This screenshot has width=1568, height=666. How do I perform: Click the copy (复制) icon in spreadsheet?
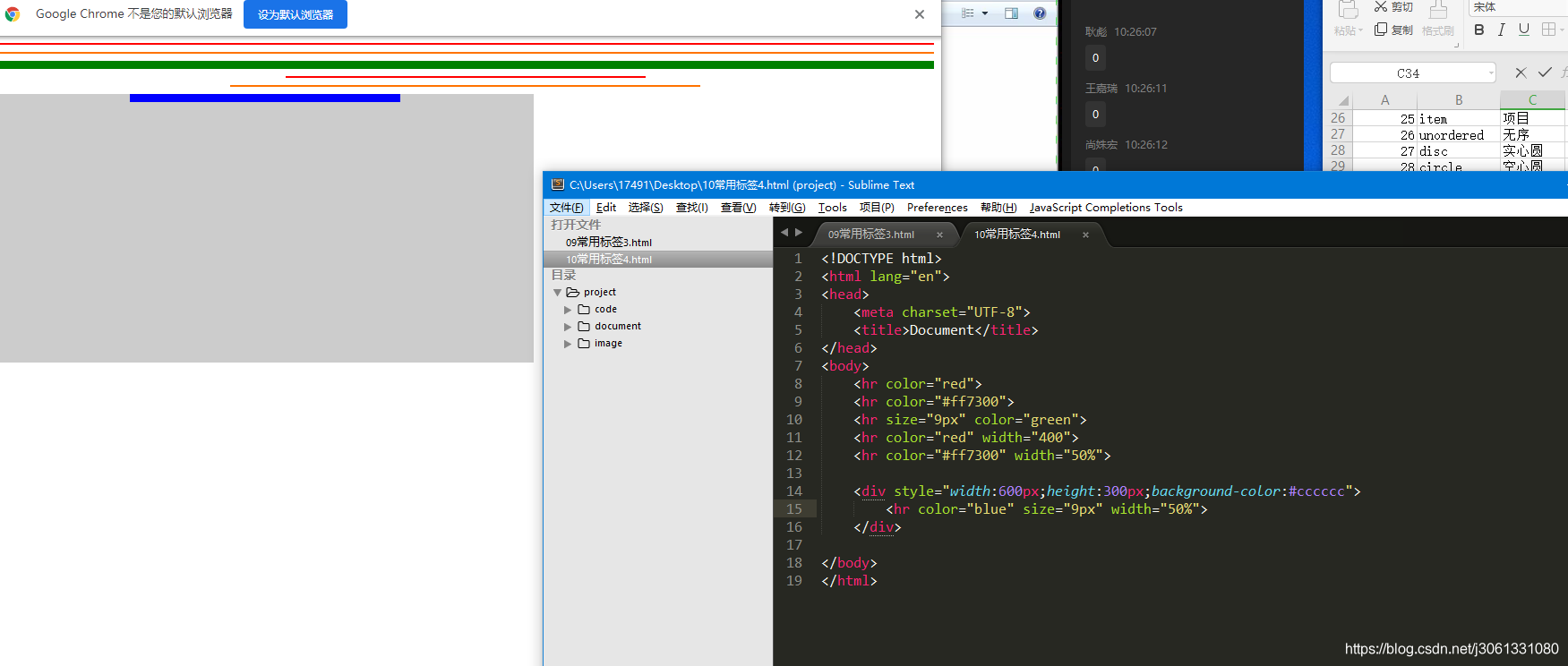tap(1381, 30)
